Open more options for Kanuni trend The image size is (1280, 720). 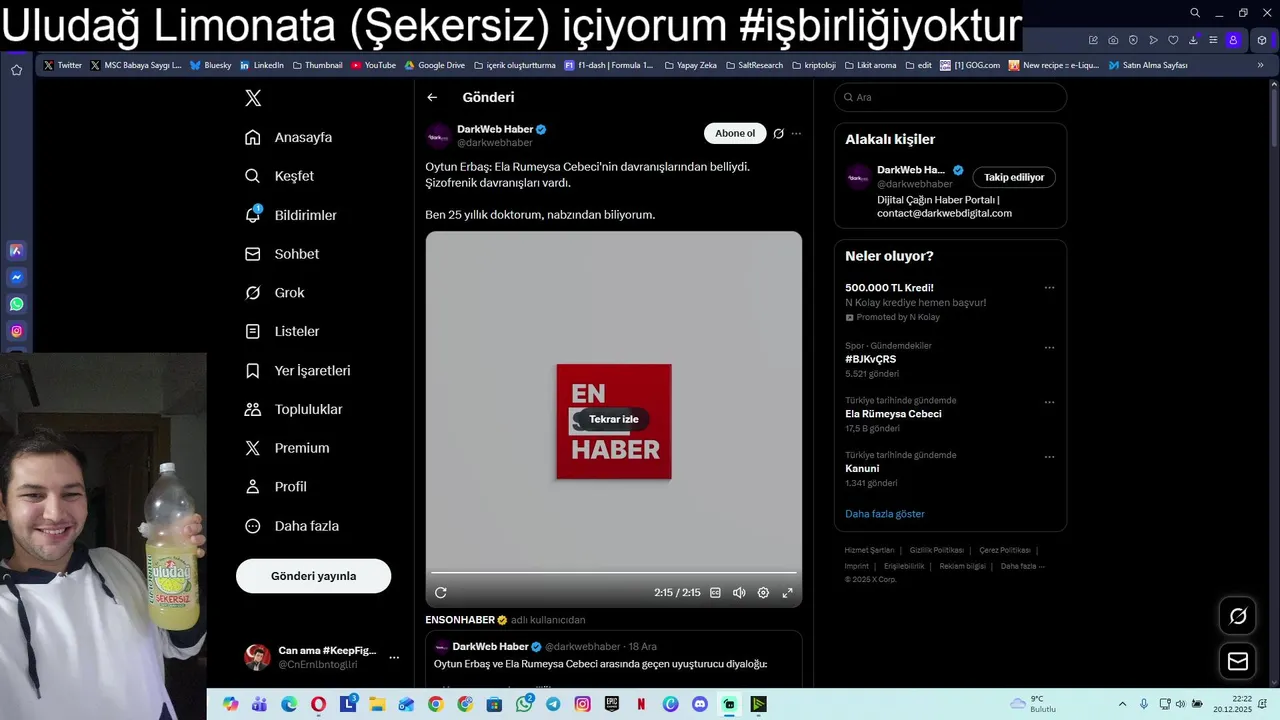tap(1049, 457)
